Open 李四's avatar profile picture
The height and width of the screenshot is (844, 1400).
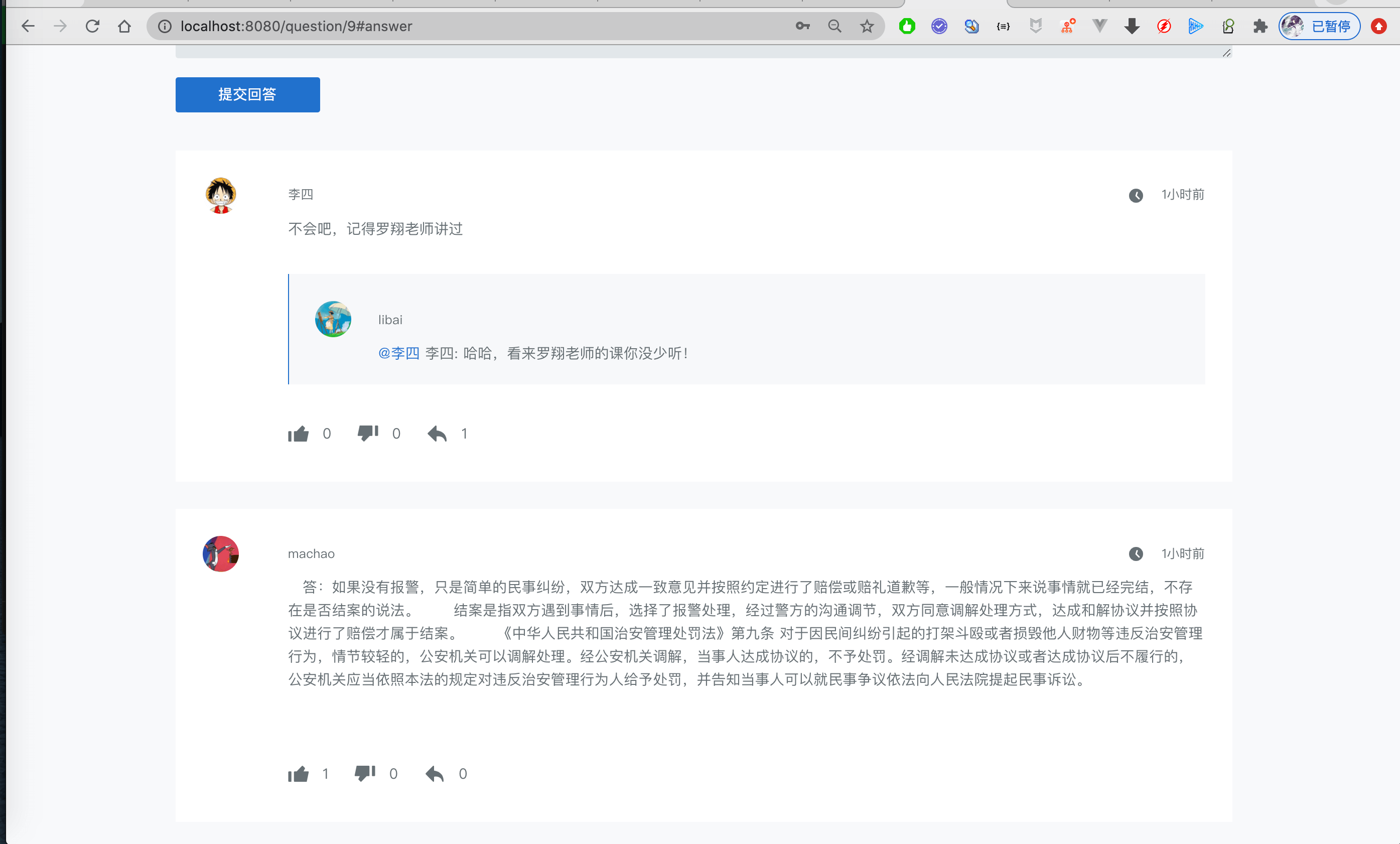[220, 196]
